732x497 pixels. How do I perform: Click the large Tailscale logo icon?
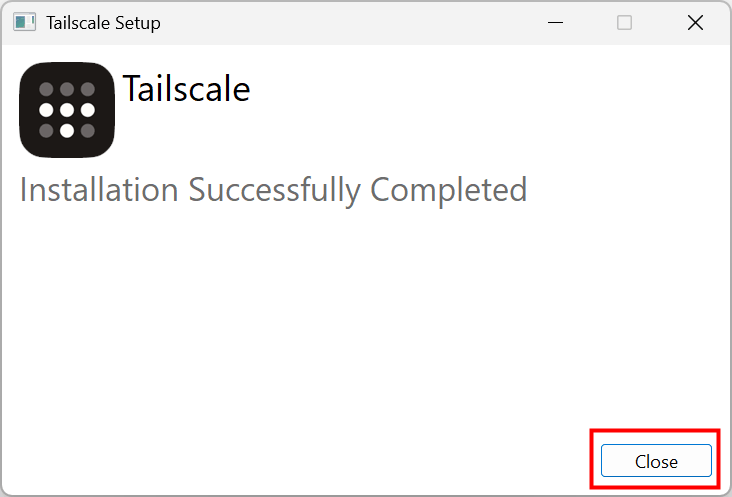tap(67, 110)
